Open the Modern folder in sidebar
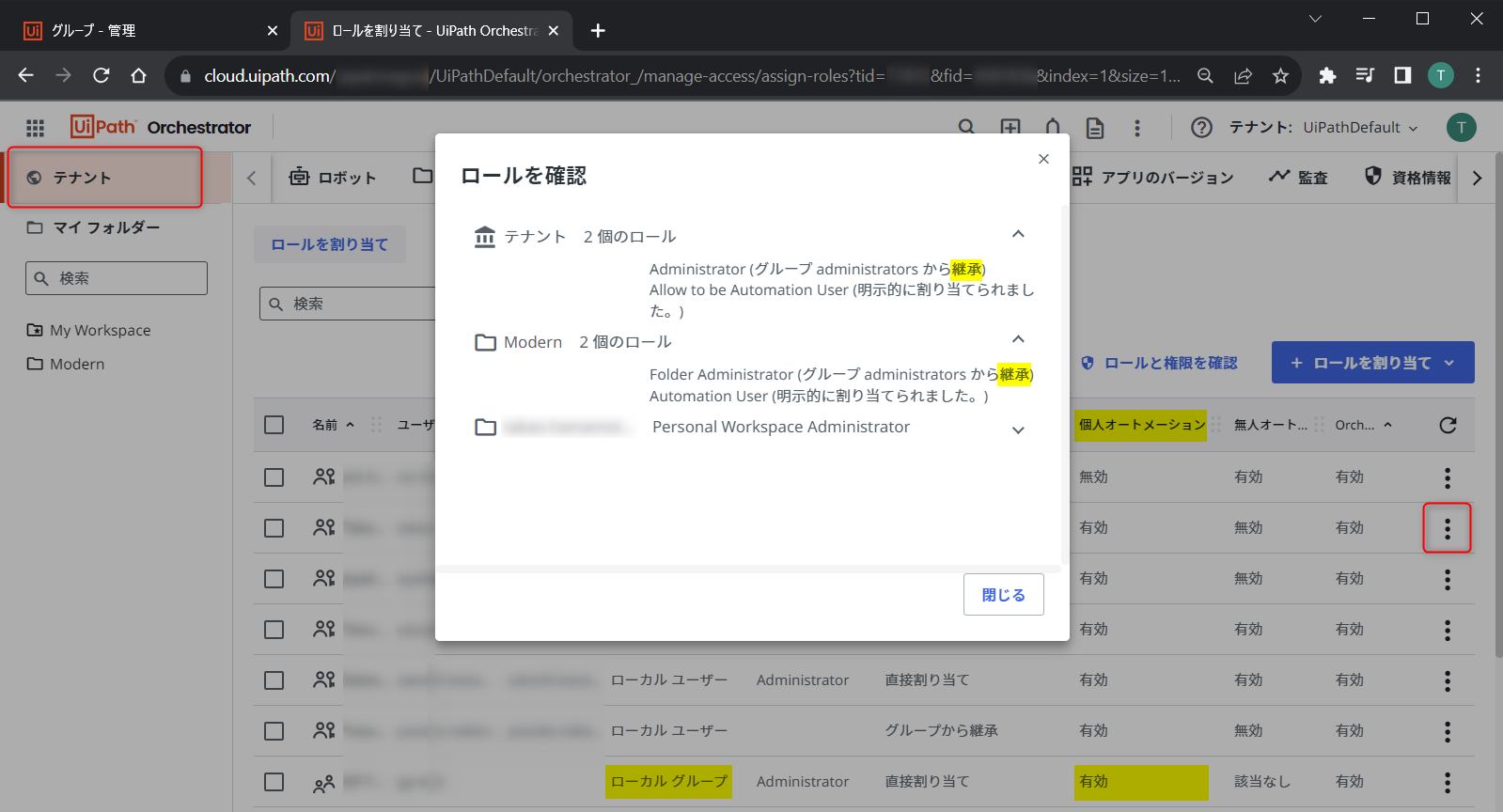 (66, 364)
